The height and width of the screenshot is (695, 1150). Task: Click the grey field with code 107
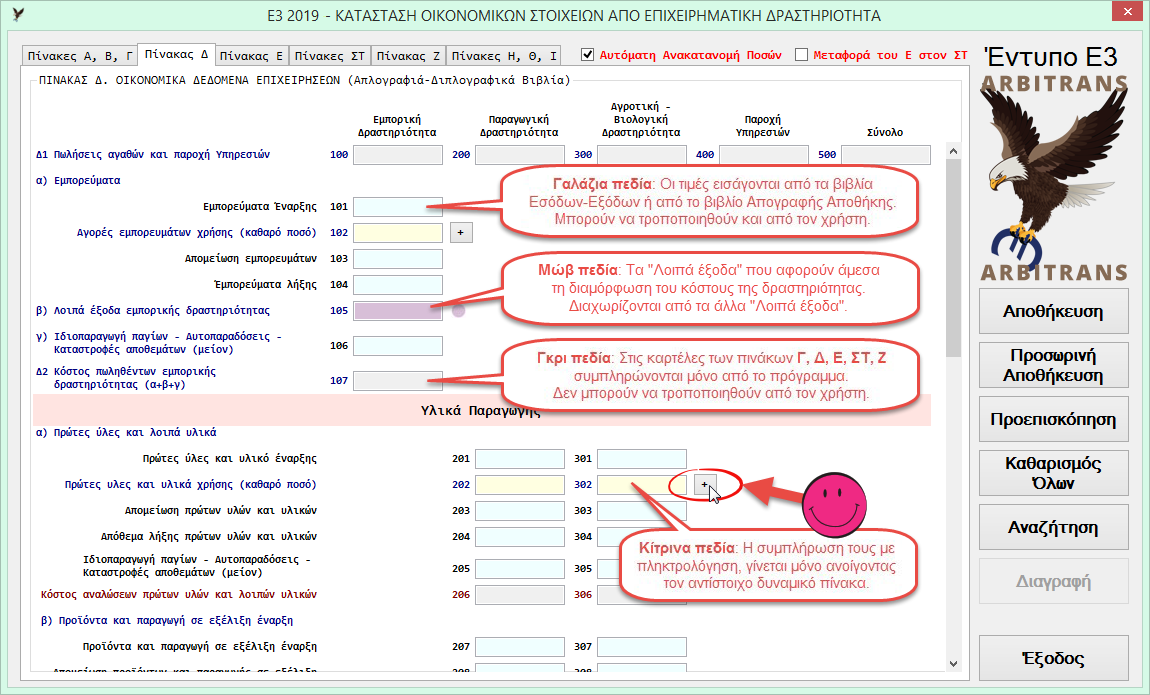[x=398, y=380]
